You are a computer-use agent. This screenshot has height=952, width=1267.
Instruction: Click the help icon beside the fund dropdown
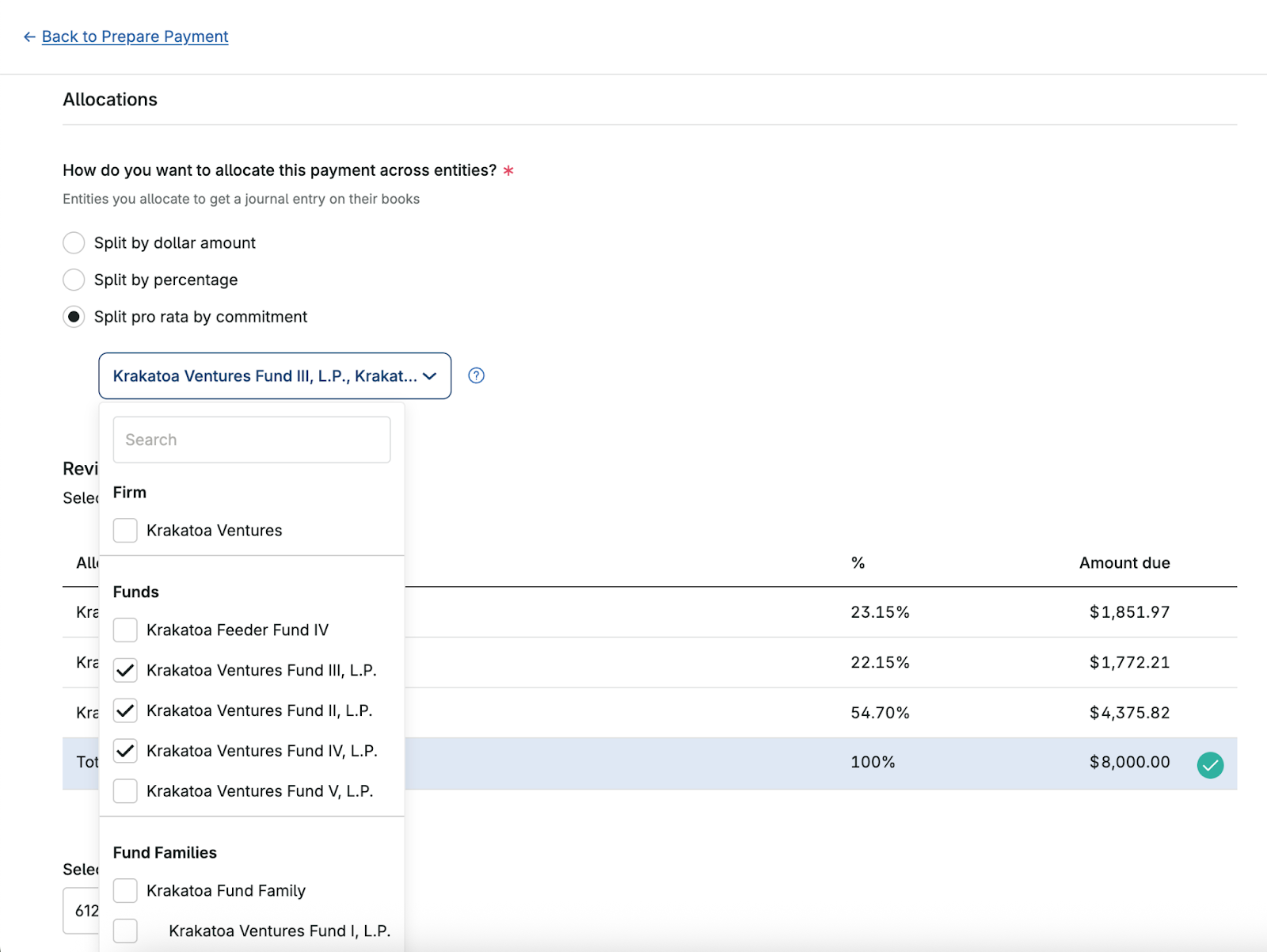476,375
